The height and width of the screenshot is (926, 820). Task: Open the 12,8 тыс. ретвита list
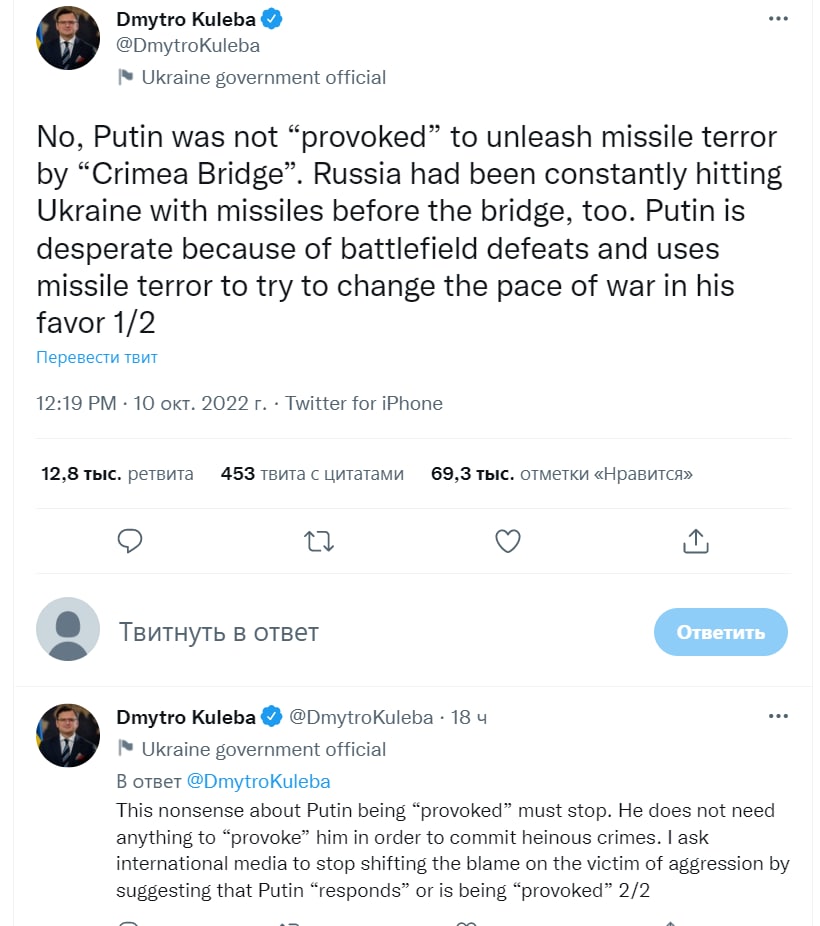click(117, 473)
